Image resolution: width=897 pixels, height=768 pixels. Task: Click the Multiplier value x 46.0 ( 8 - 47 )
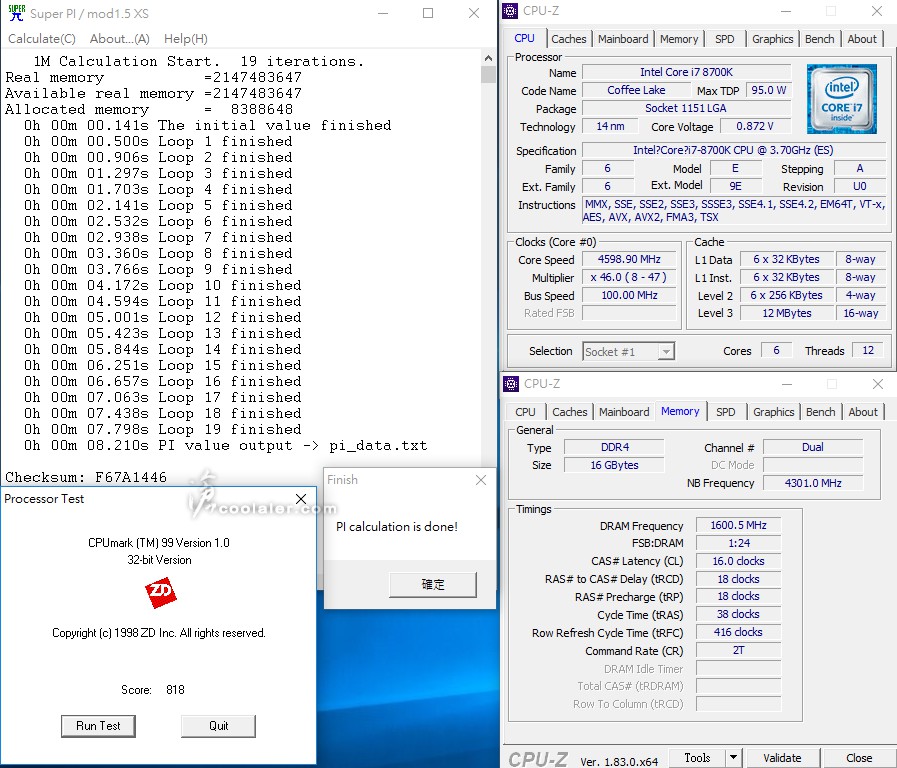tap(629, 277)
